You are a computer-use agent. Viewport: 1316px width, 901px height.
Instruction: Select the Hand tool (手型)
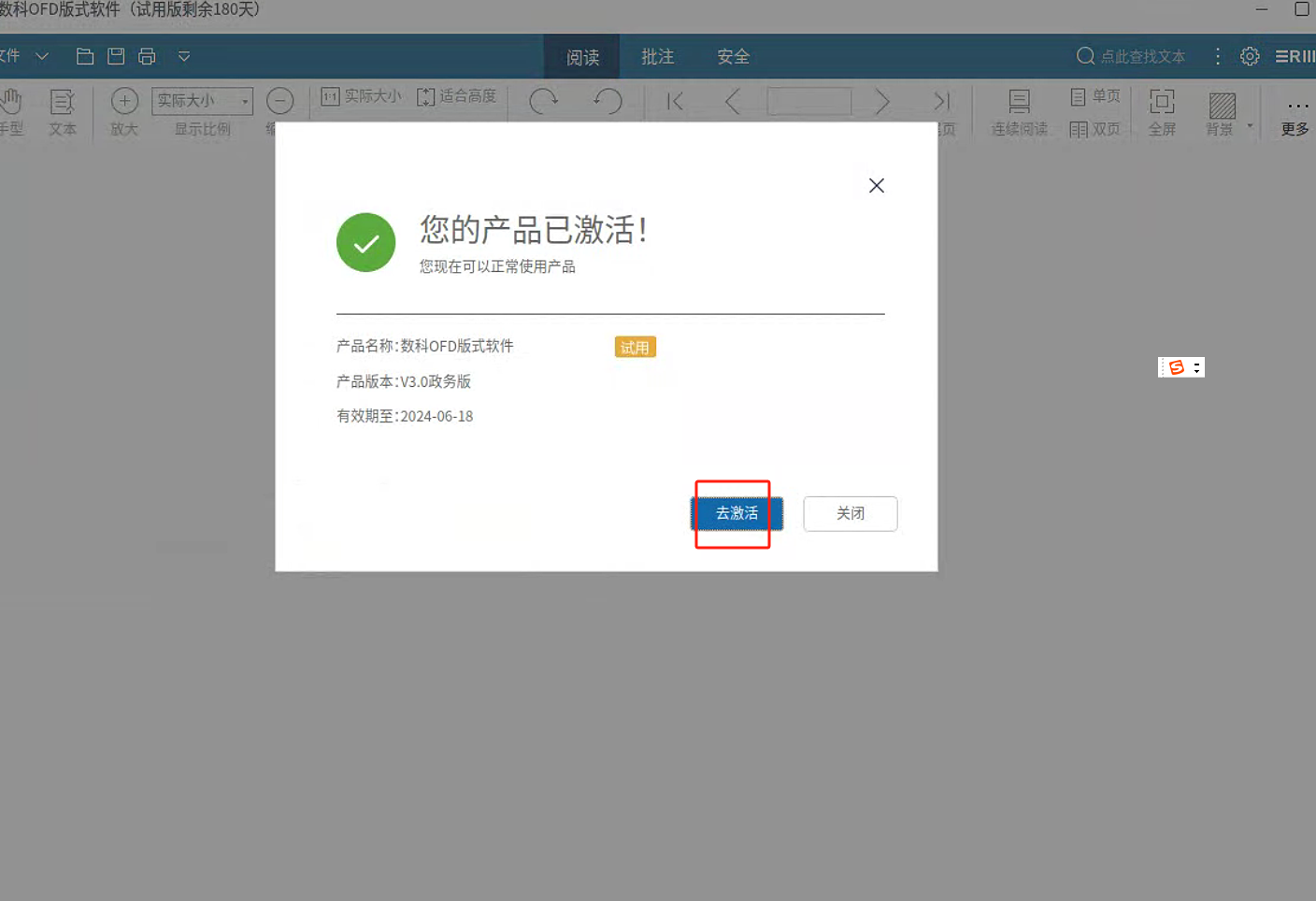point(13,112)
